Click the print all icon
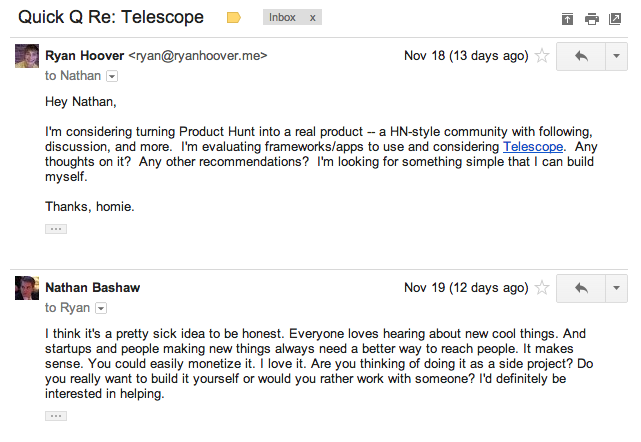 coord(592,19)
